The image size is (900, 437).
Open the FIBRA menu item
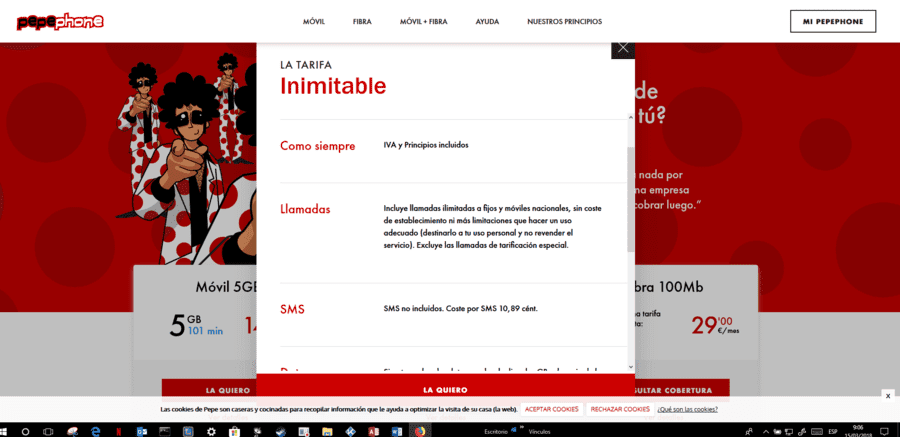click(x=362, y=22)
